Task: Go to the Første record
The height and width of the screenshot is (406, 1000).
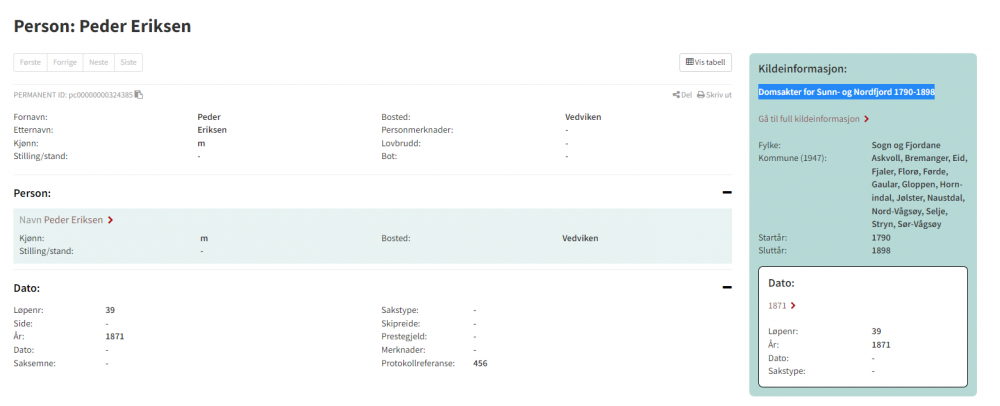Action: 31,62
